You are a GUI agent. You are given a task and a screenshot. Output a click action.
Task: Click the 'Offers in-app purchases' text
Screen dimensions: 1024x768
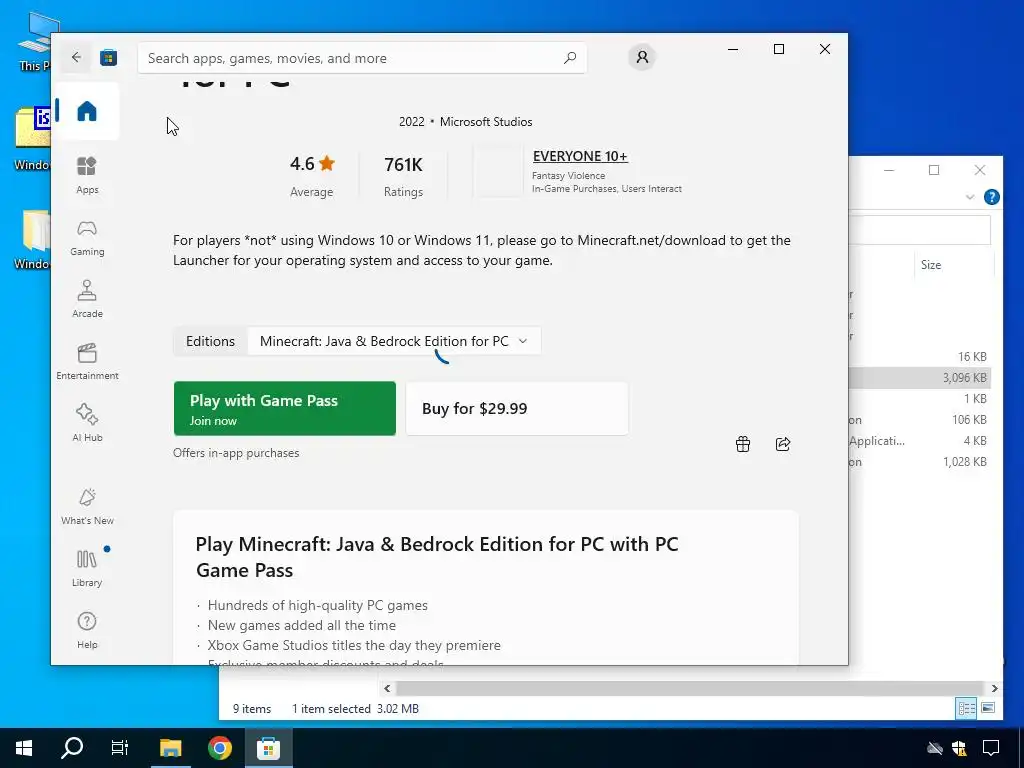coord(236,453)
